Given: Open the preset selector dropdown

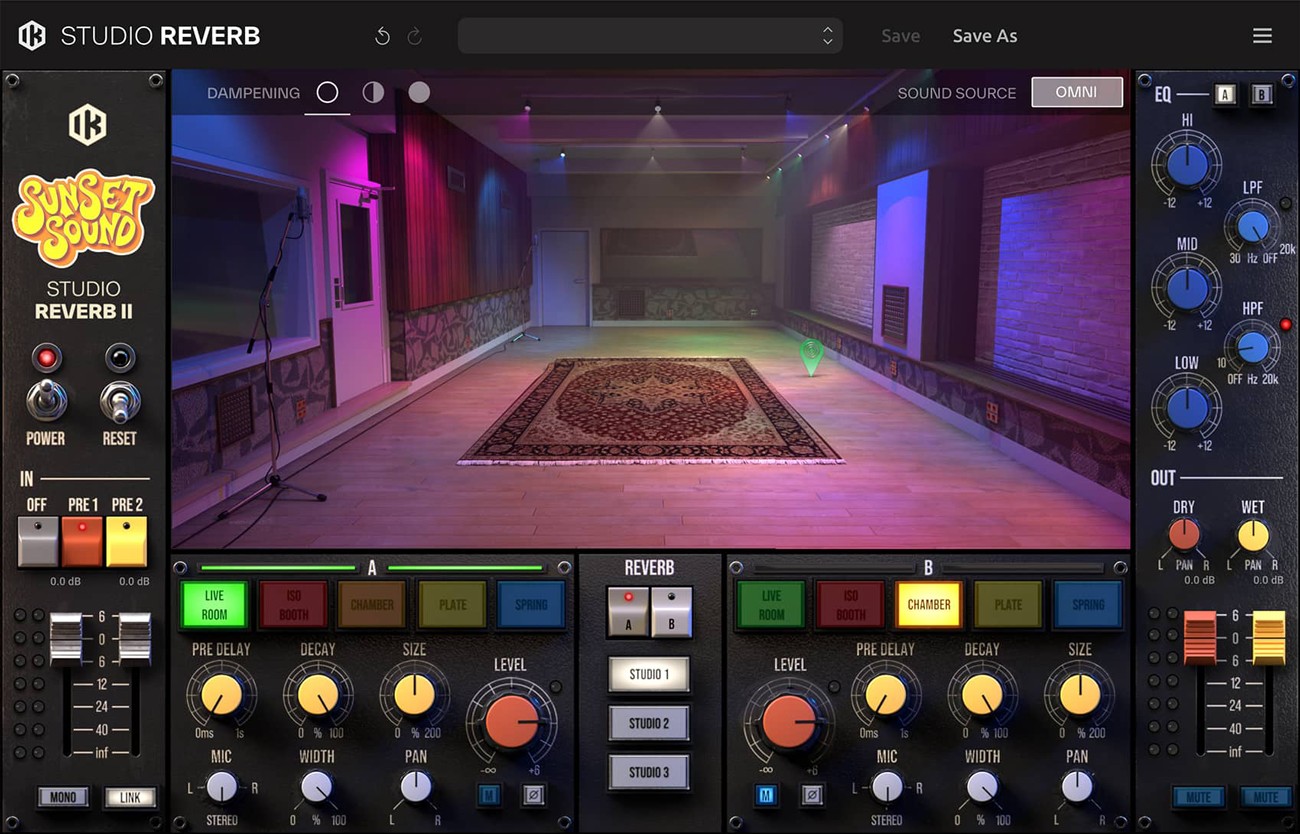Looking at the screenshot, I should pos(650,34).
